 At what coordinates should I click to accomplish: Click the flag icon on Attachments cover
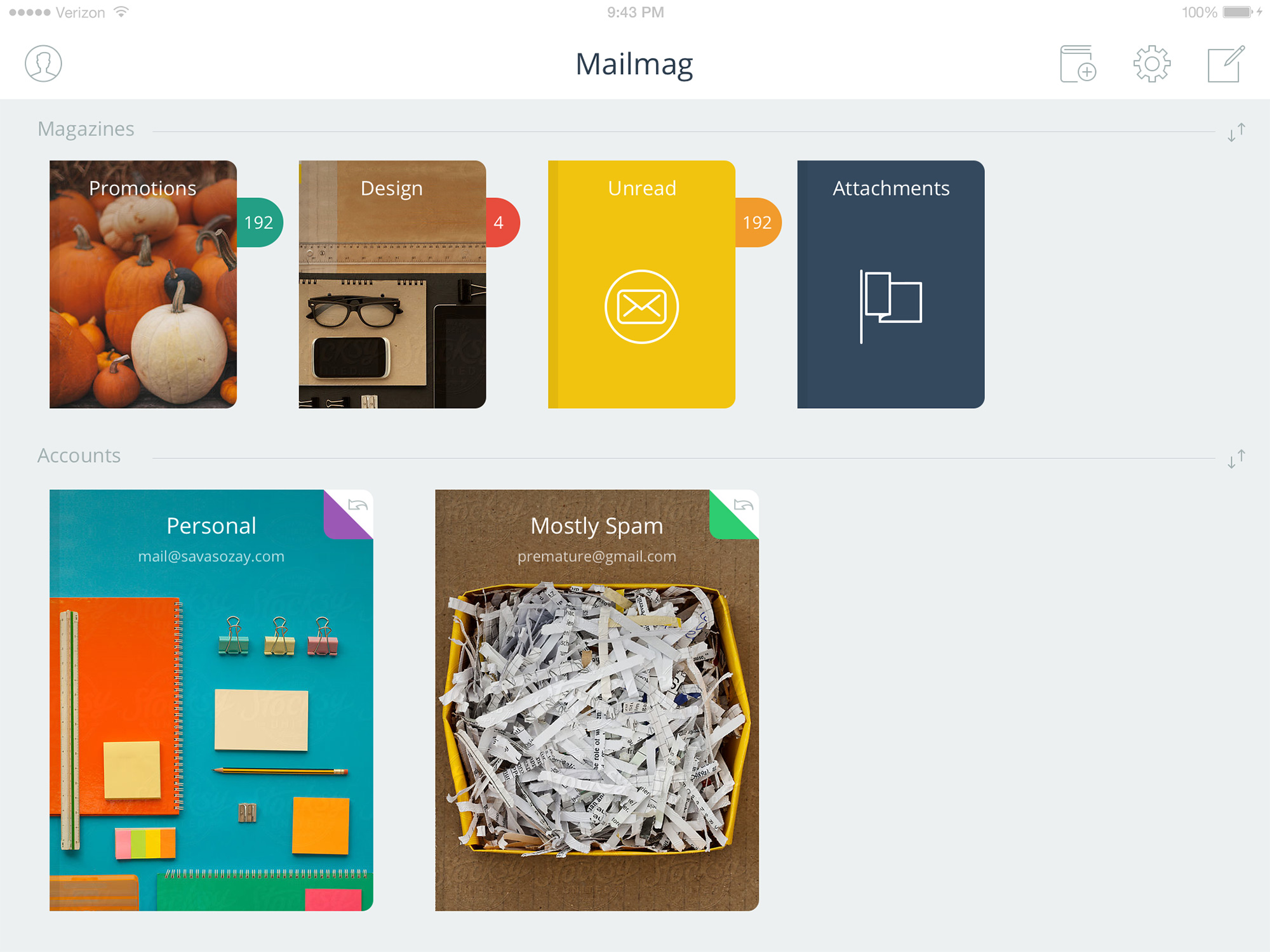[891, 307]
